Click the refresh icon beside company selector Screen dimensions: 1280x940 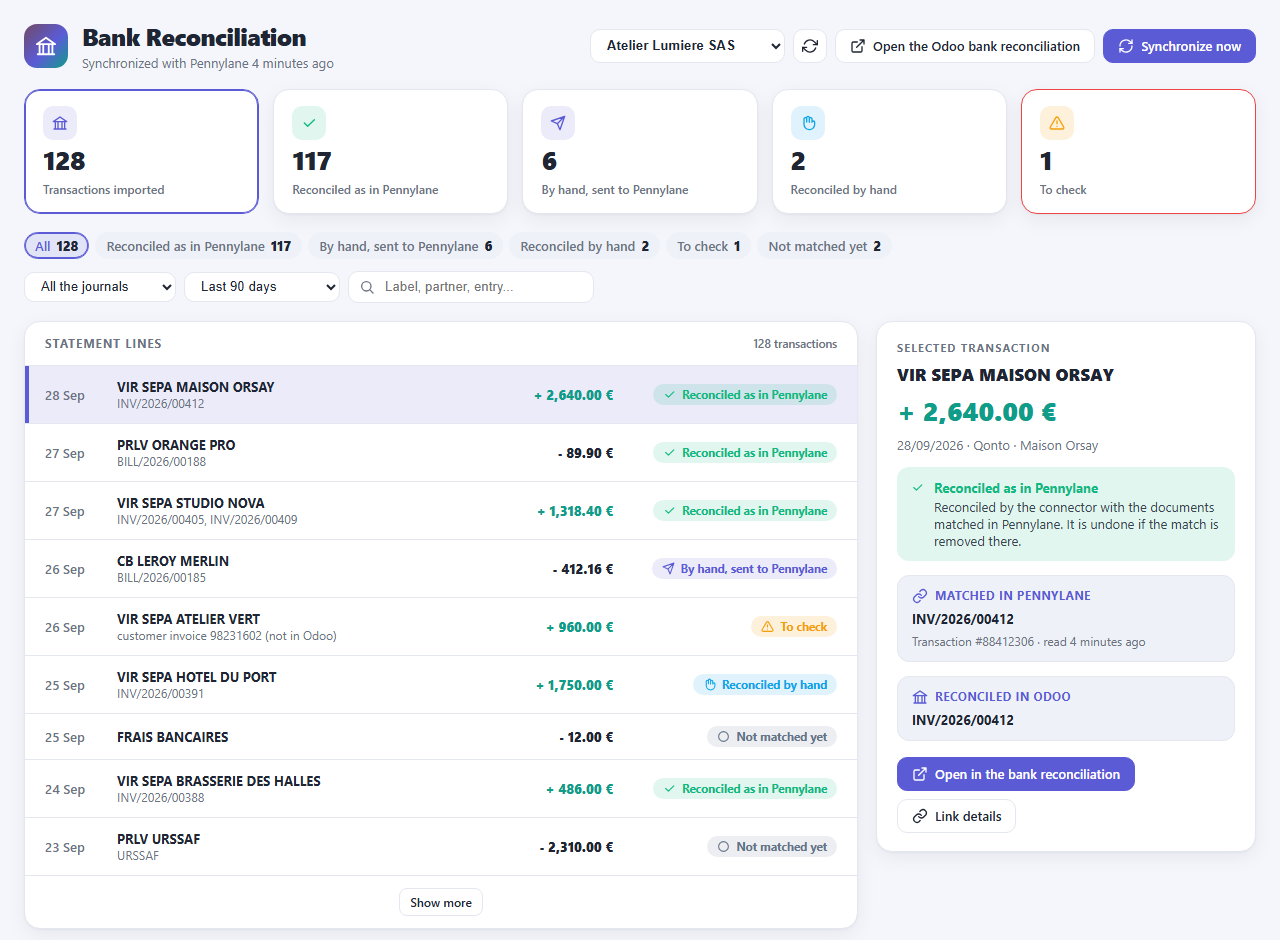tap(810, 46)
